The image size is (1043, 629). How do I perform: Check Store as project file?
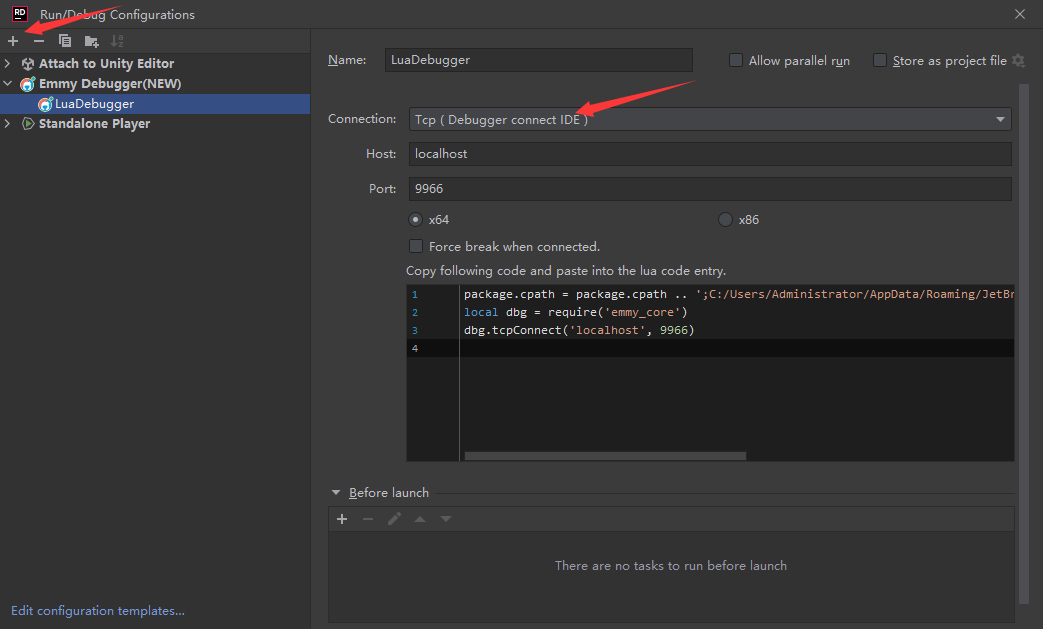(x=879, y=60)
